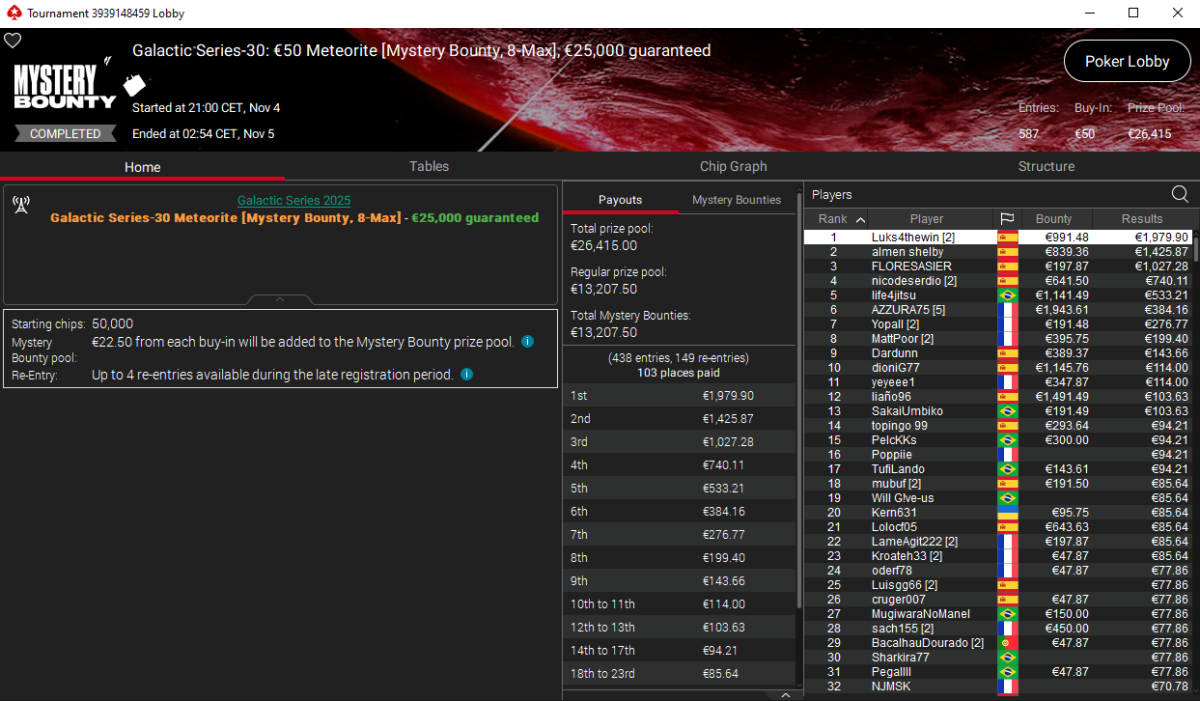Screen dimensions: 1200x701
Task: Expand the payouts list bottom chevron
Action: pos(785,694)
